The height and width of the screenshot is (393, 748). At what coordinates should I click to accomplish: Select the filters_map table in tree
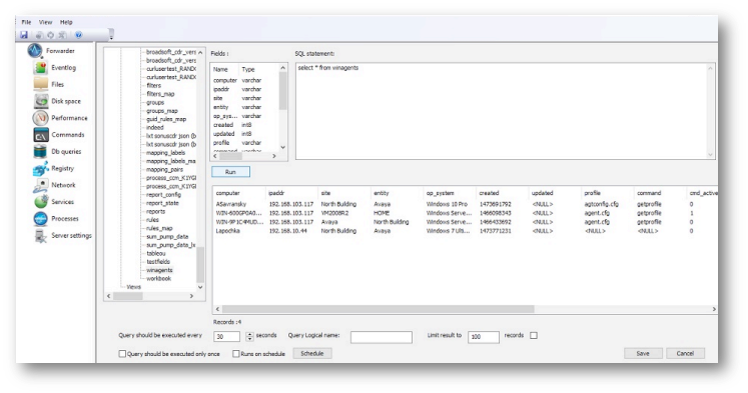click(x=161, y=94)
